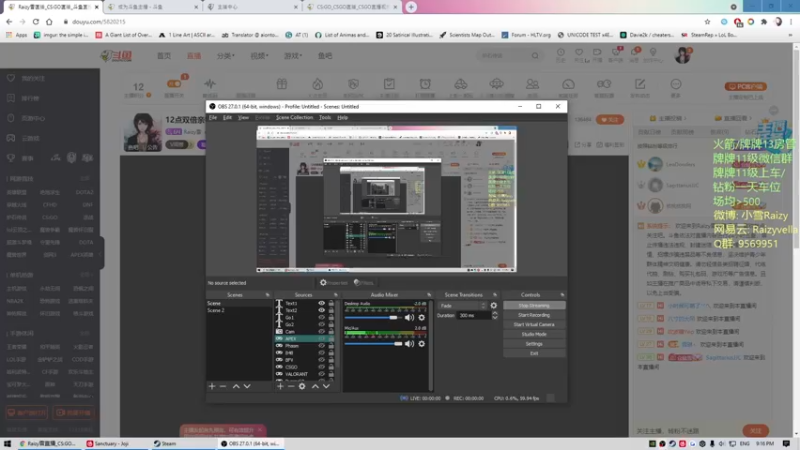
Task: Move source up in Sources list
Action: (x=315, y=386)
